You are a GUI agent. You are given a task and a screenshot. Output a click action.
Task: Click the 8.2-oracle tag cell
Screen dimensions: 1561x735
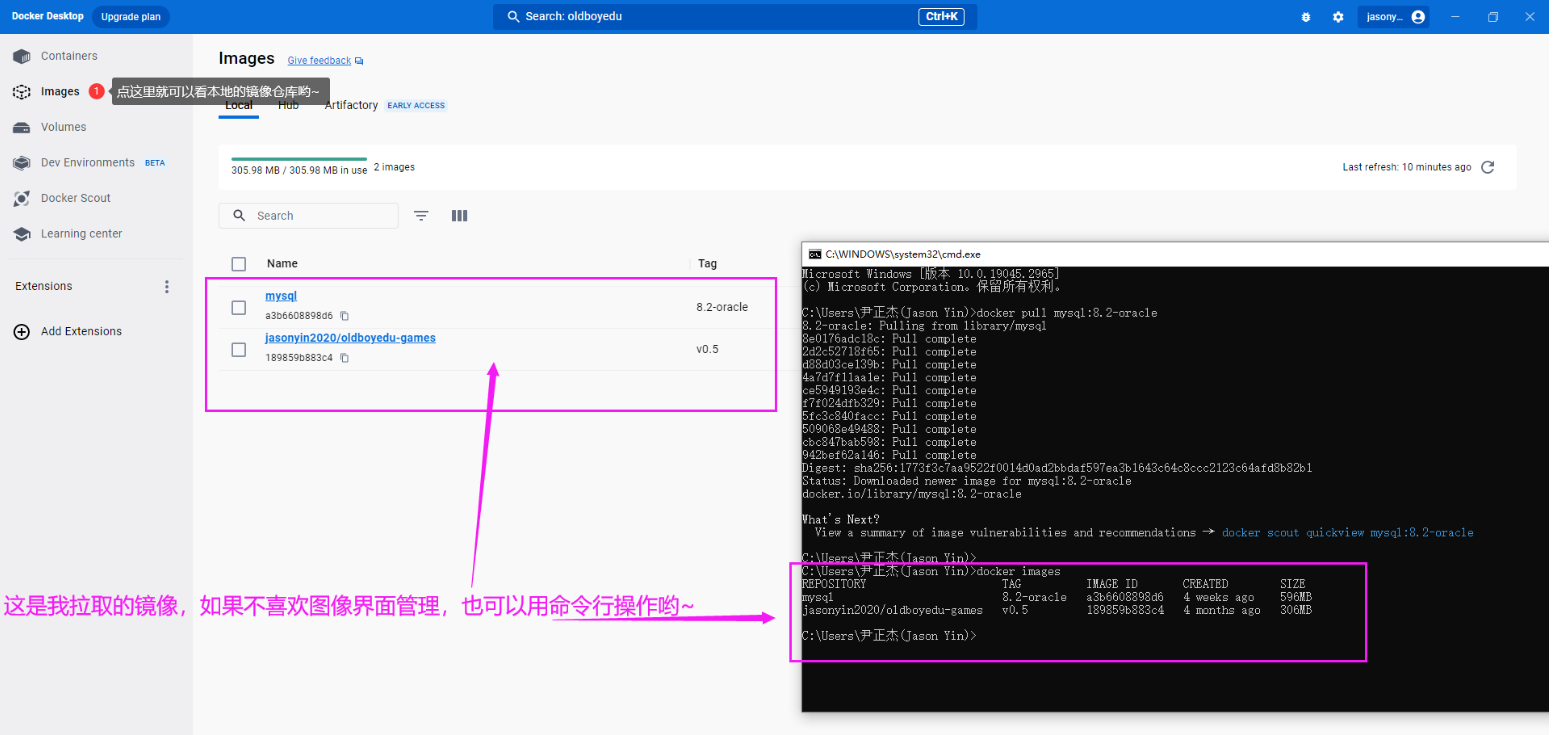pos(722,307)
